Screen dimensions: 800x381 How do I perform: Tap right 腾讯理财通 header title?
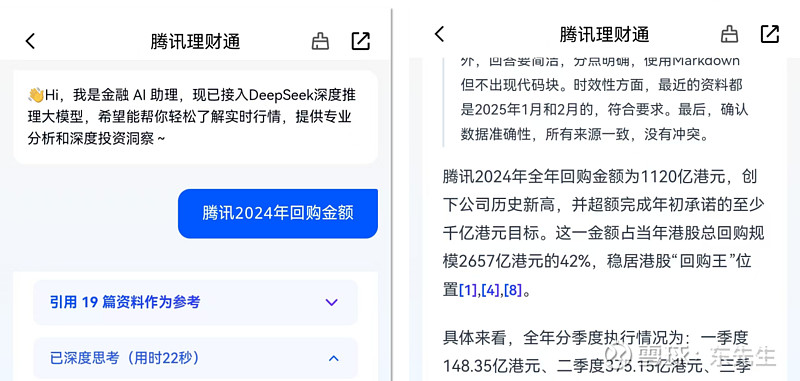(x=604, y=34)
